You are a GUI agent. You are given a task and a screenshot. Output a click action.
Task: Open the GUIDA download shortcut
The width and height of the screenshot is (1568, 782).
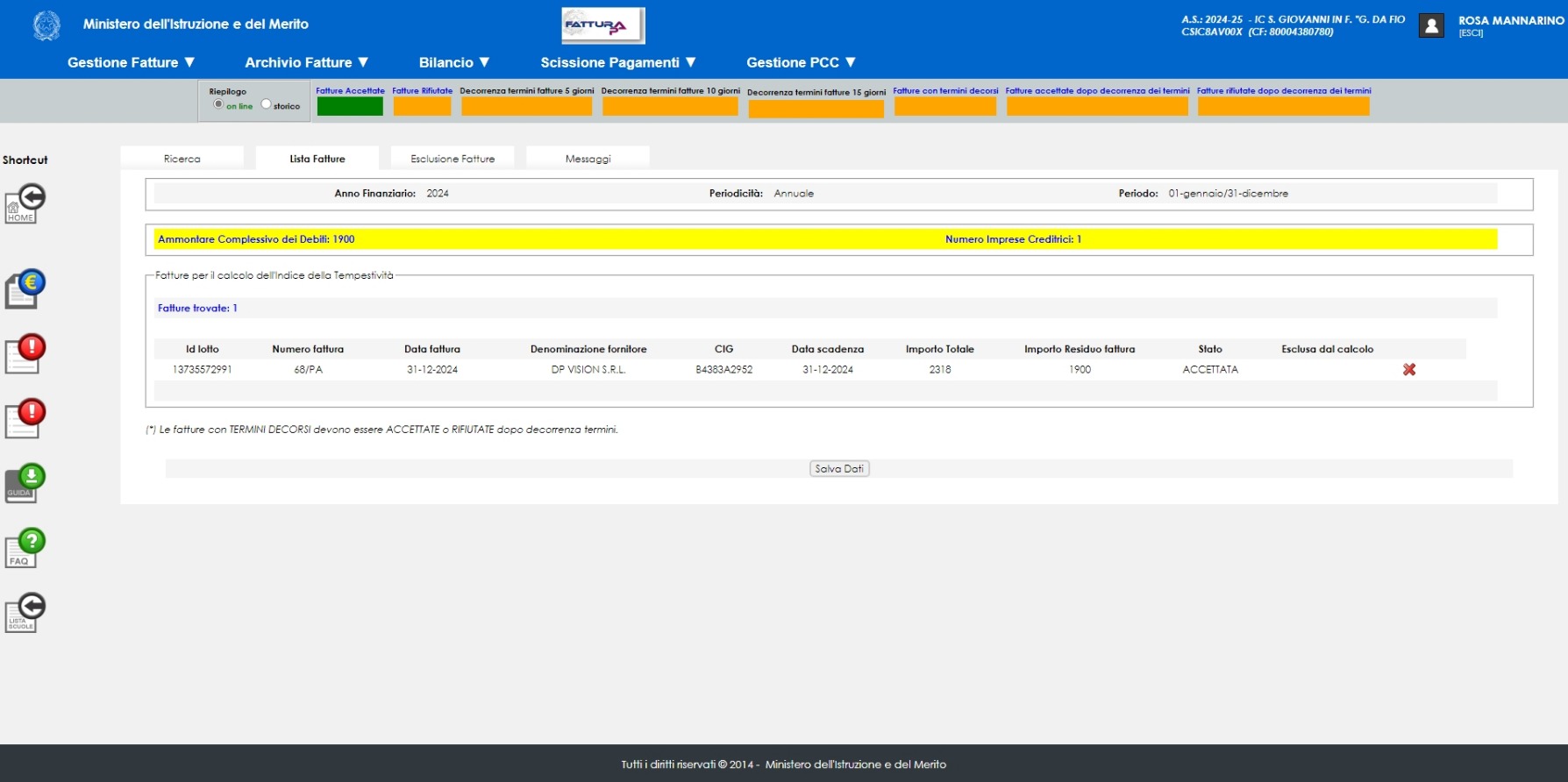coord(25,483)
